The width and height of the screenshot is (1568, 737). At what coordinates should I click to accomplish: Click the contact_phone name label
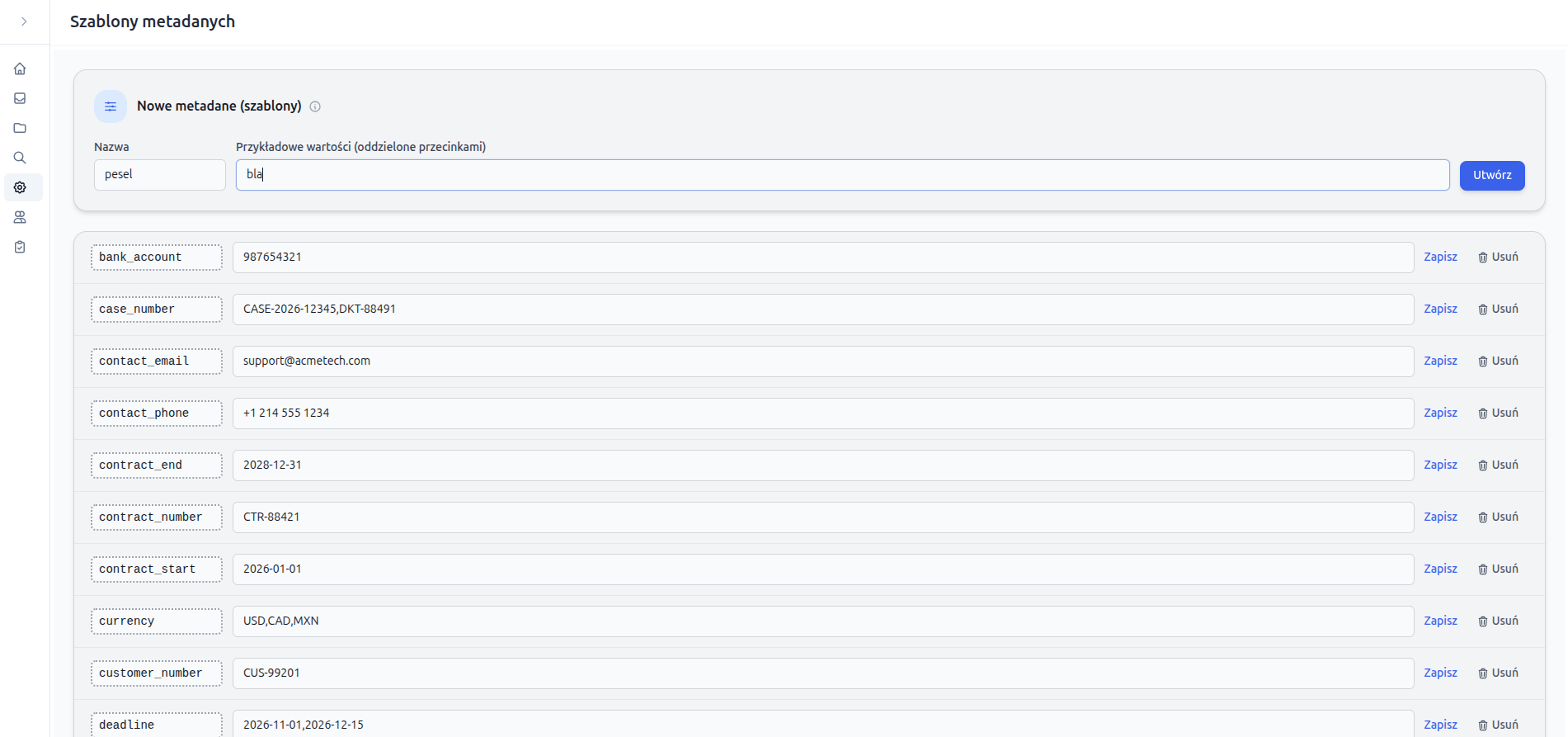(157, 413)
